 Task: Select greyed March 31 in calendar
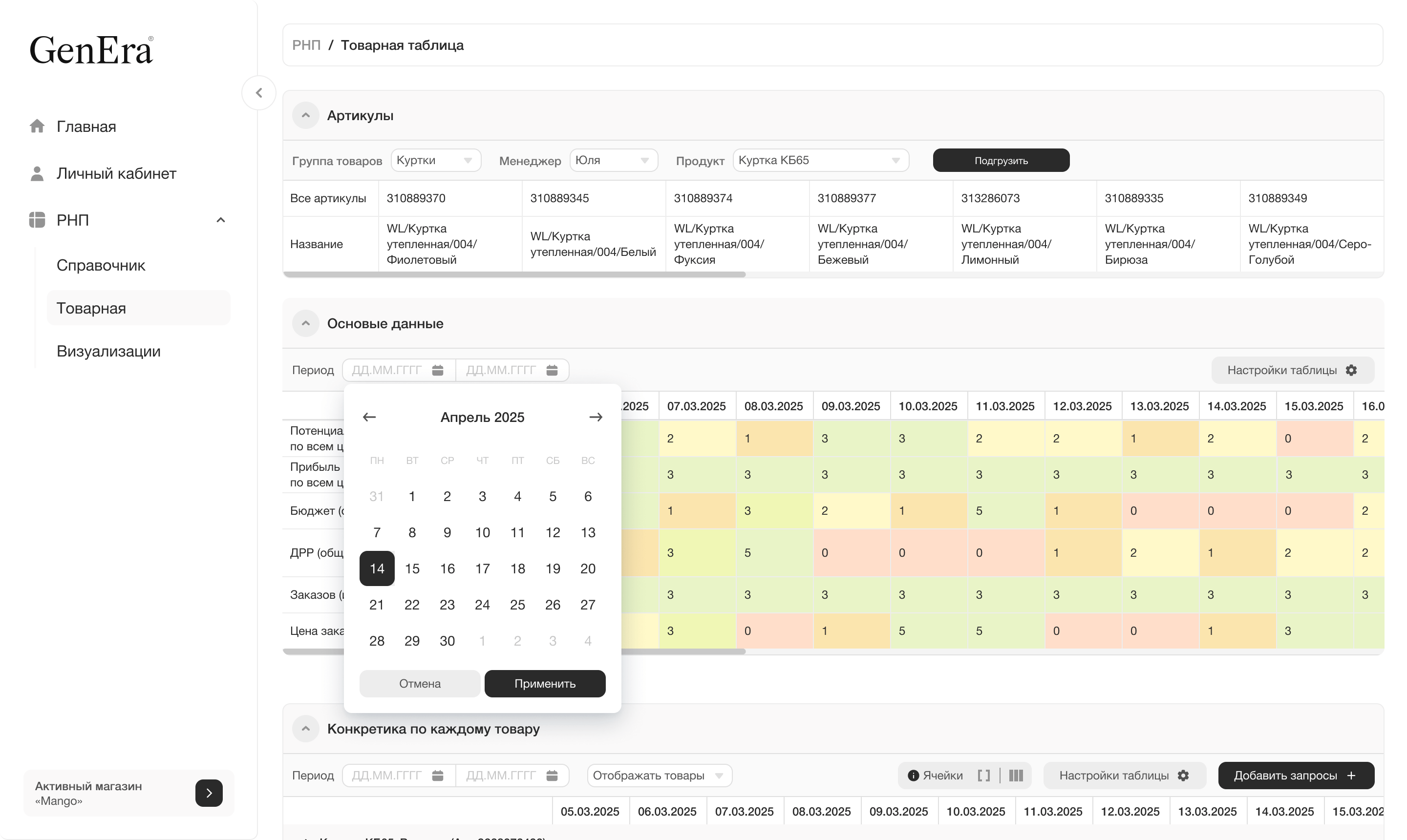tap(377, 496)
